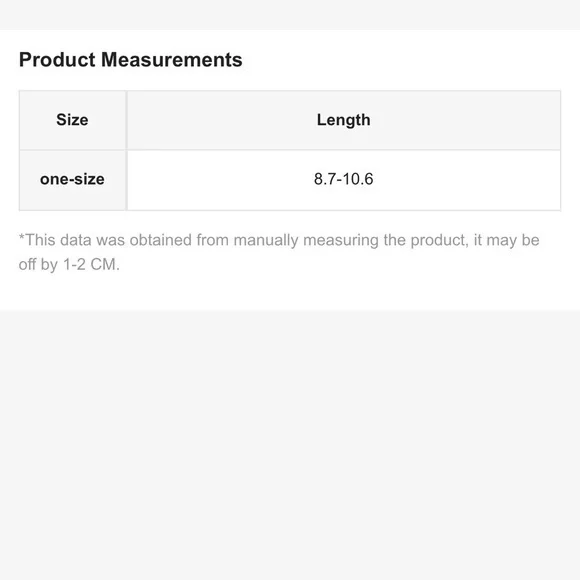Click the word 'obtained' in the note
Screen dimensions: 580x580
[x=161, y=240]
